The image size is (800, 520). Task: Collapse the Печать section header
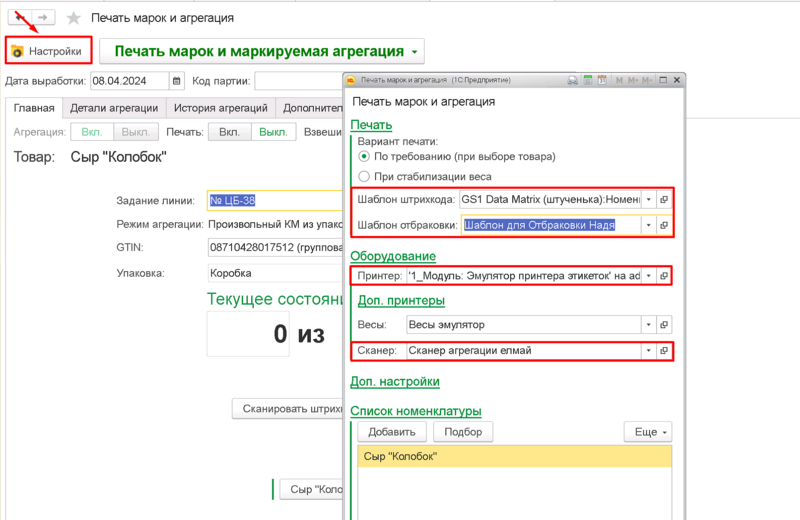click(x=371, y=125)
